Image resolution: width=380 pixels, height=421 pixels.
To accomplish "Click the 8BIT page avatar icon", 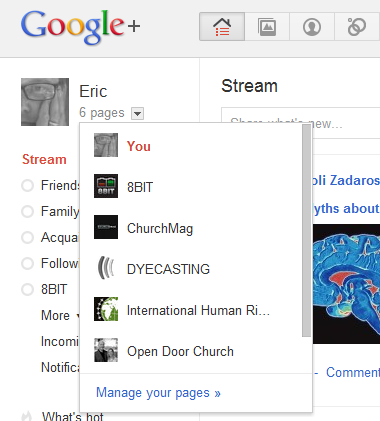I will [x=106, y=186].
